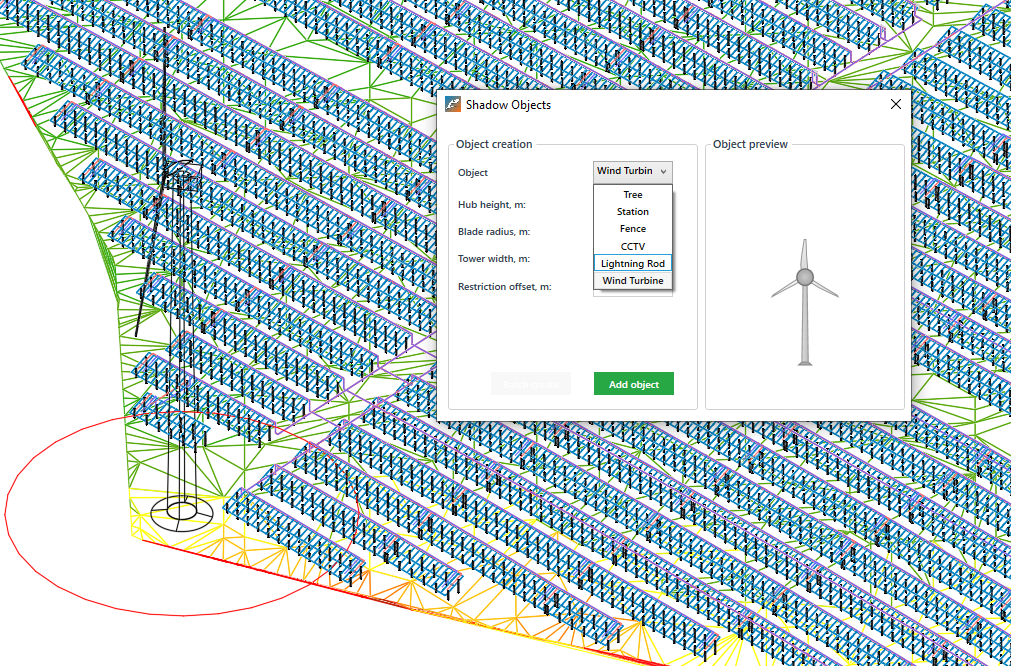Click the wind turbine preview image
The height and width of the screenshot is (666, 1011).
click(805, 302)
